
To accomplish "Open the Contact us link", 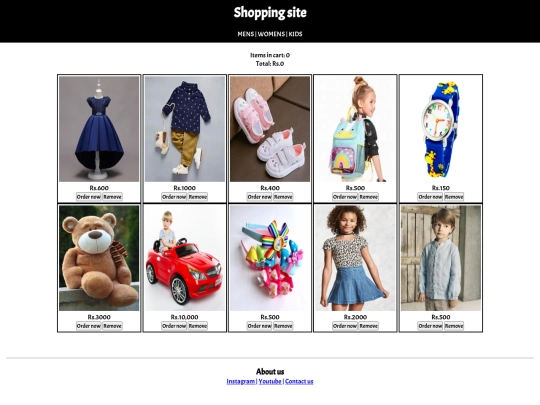I will 299,381.
